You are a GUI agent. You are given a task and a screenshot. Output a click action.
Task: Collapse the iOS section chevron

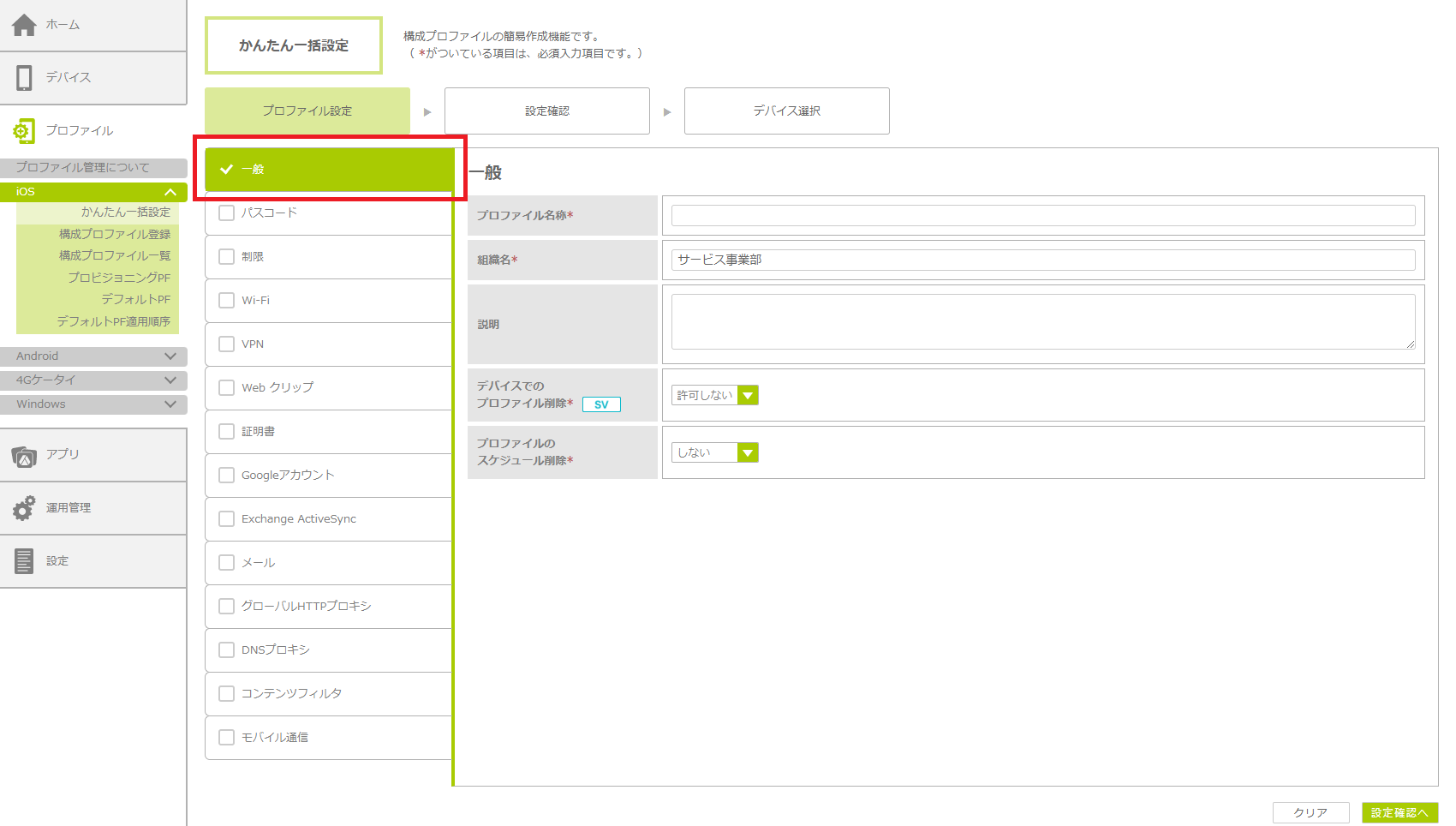pos(170,192)
